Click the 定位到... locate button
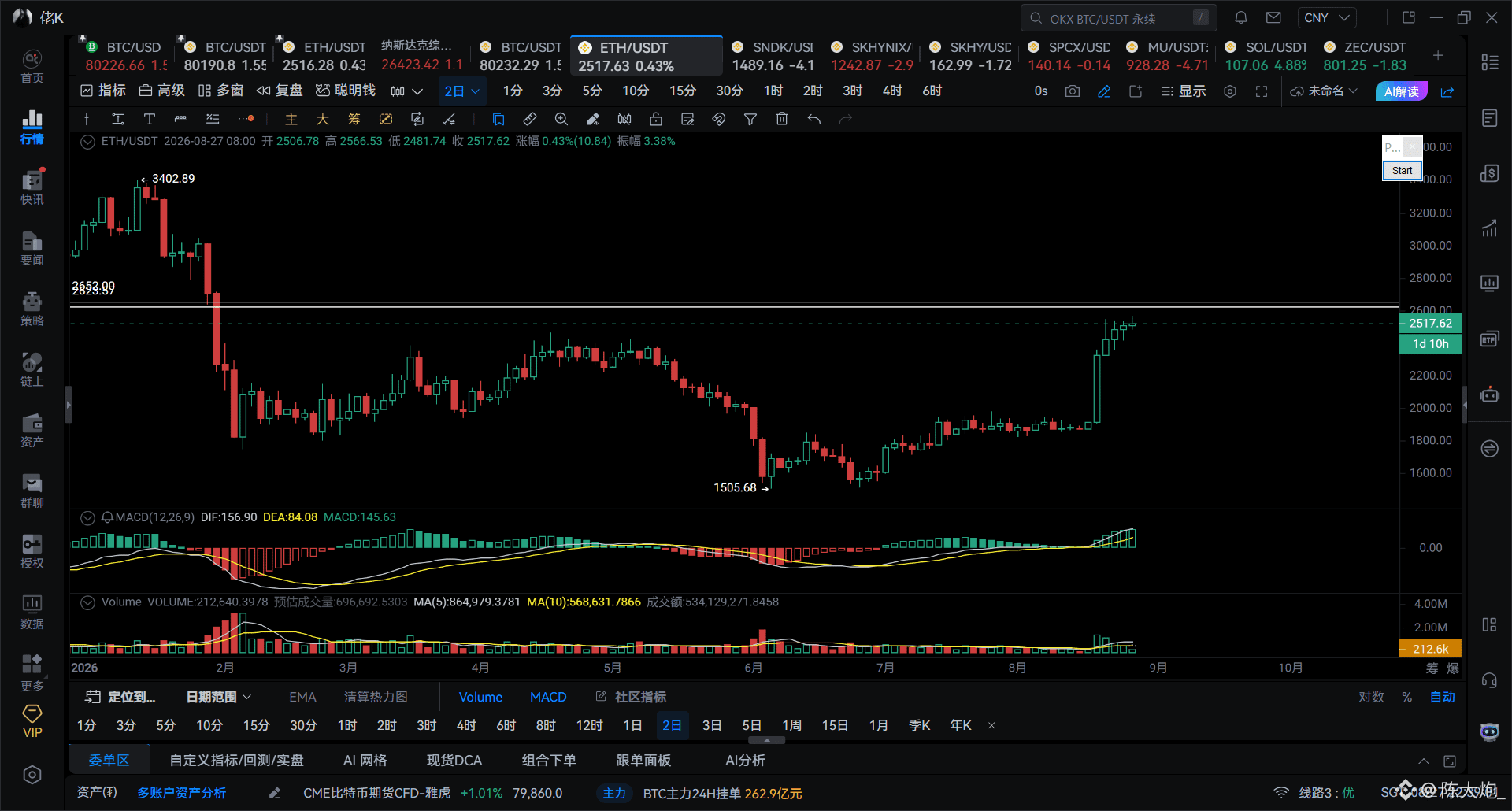Viewport: 1512px width, 811px height. pos(120,697)
